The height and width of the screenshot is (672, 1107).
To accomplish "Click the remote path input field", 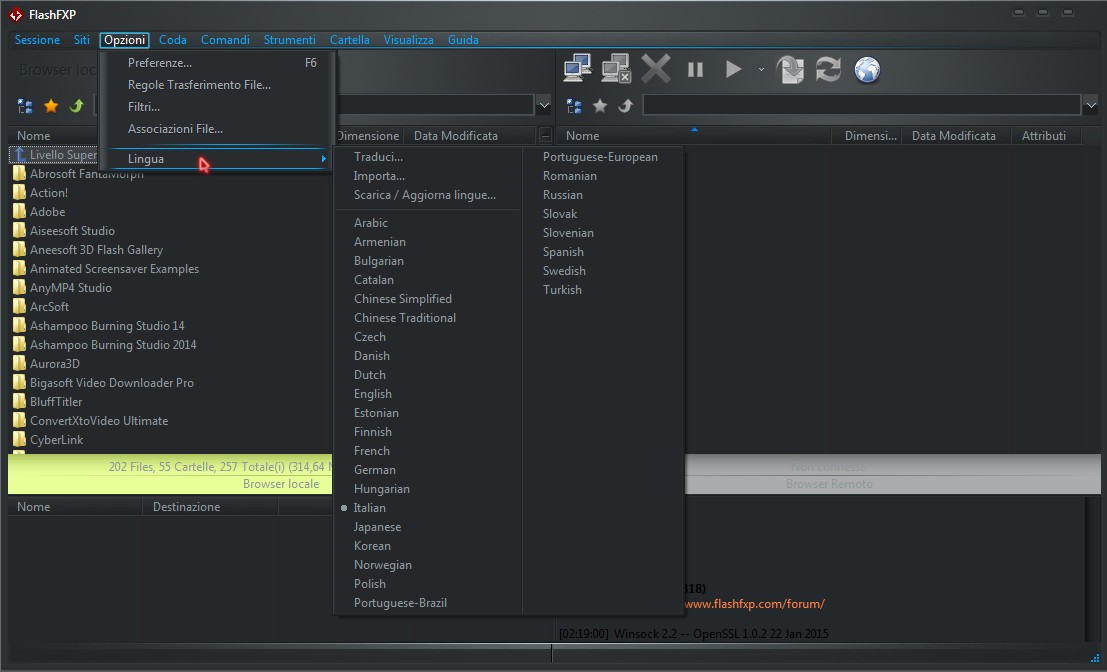I will pos(861,105).
